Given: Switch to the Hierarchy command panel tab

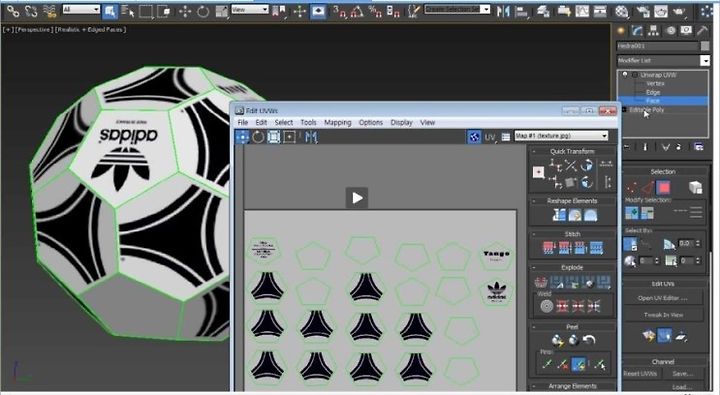Looking at the screenshot, I should pos(653,30).
